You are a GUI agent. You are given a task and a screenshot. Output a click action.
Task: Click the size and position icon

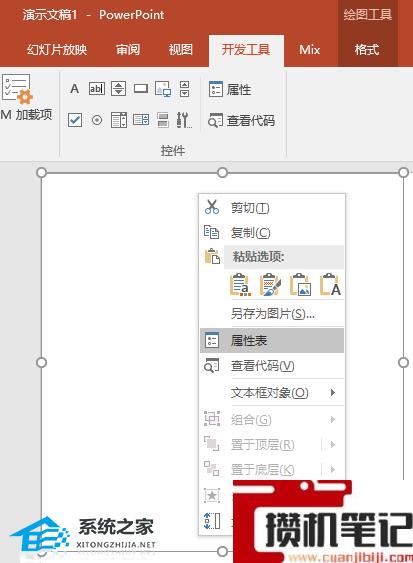(x=212, y=521)
